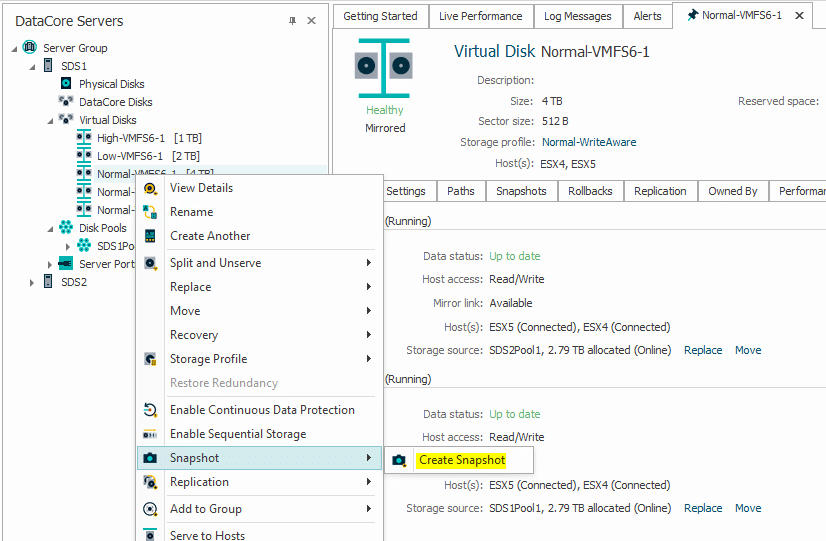Screen dimensions: 826x541
Task: Open the Replace submenu
Action: point(259,287)
